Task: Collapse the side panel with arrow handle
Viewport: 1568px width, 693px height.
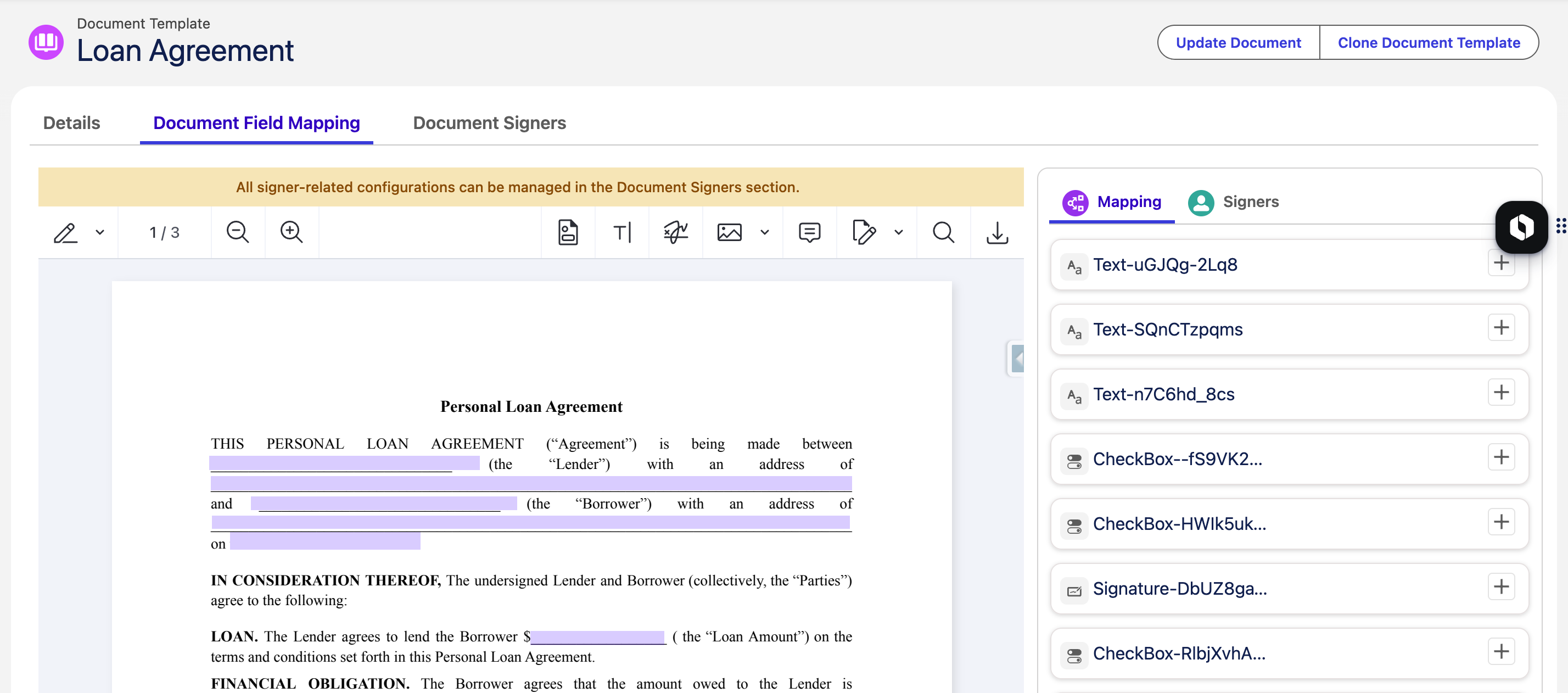Action: click(x=1017, y=358)
